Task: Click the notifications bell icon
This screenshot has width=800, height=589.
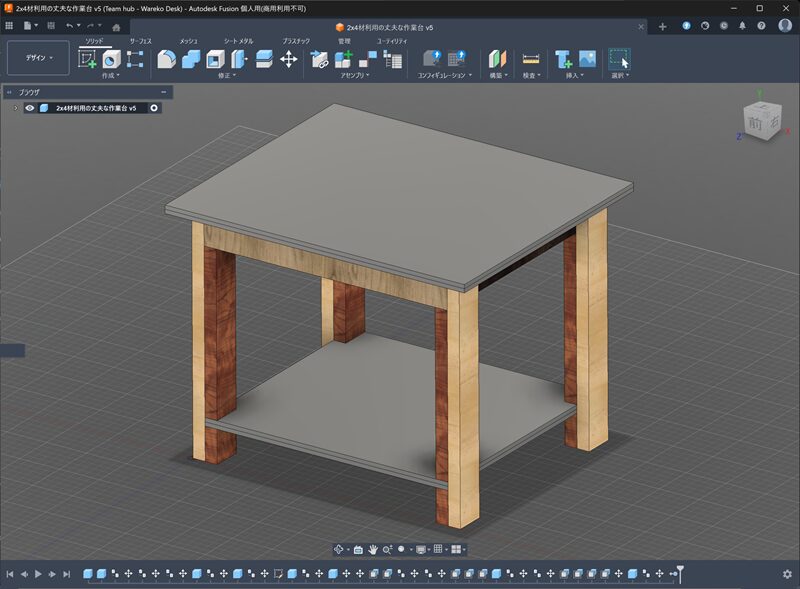Action: (x=742, y=26)
